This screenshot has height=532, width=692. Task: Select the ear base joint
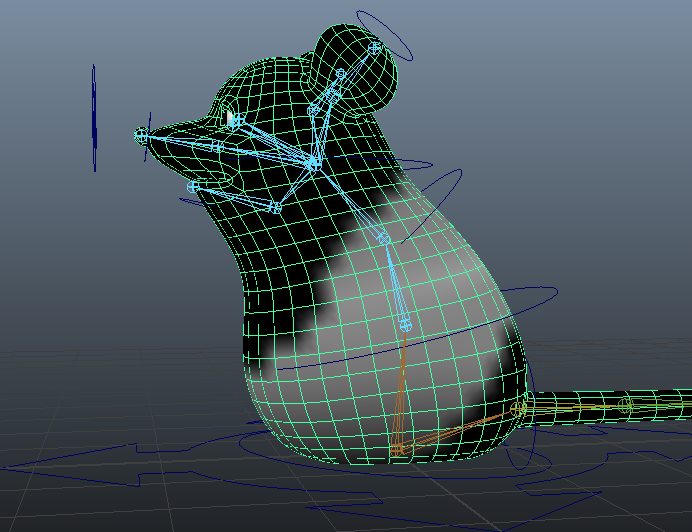coord(315,110)
